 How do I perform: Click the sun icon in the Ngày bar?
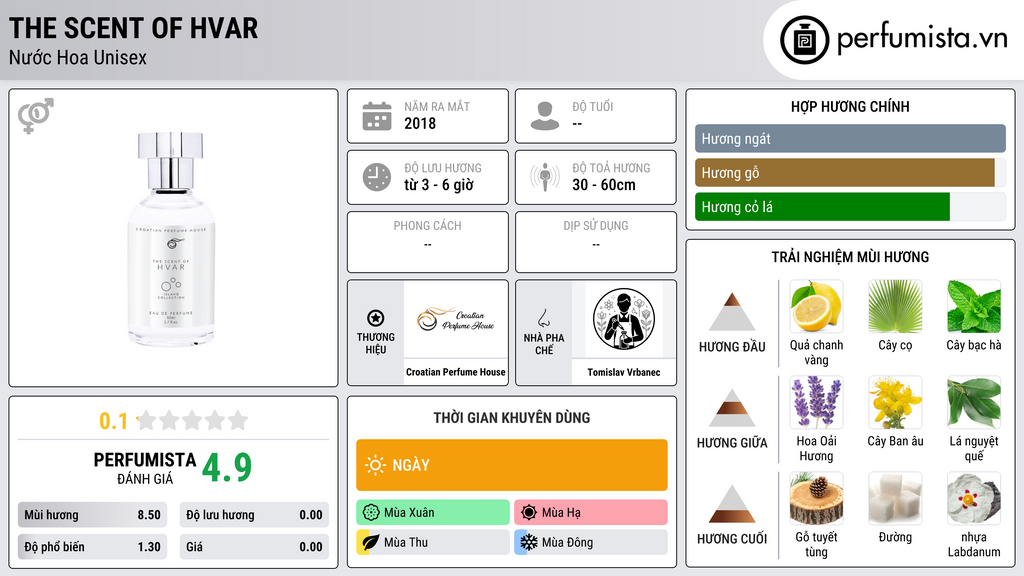[x=375, y=465]
